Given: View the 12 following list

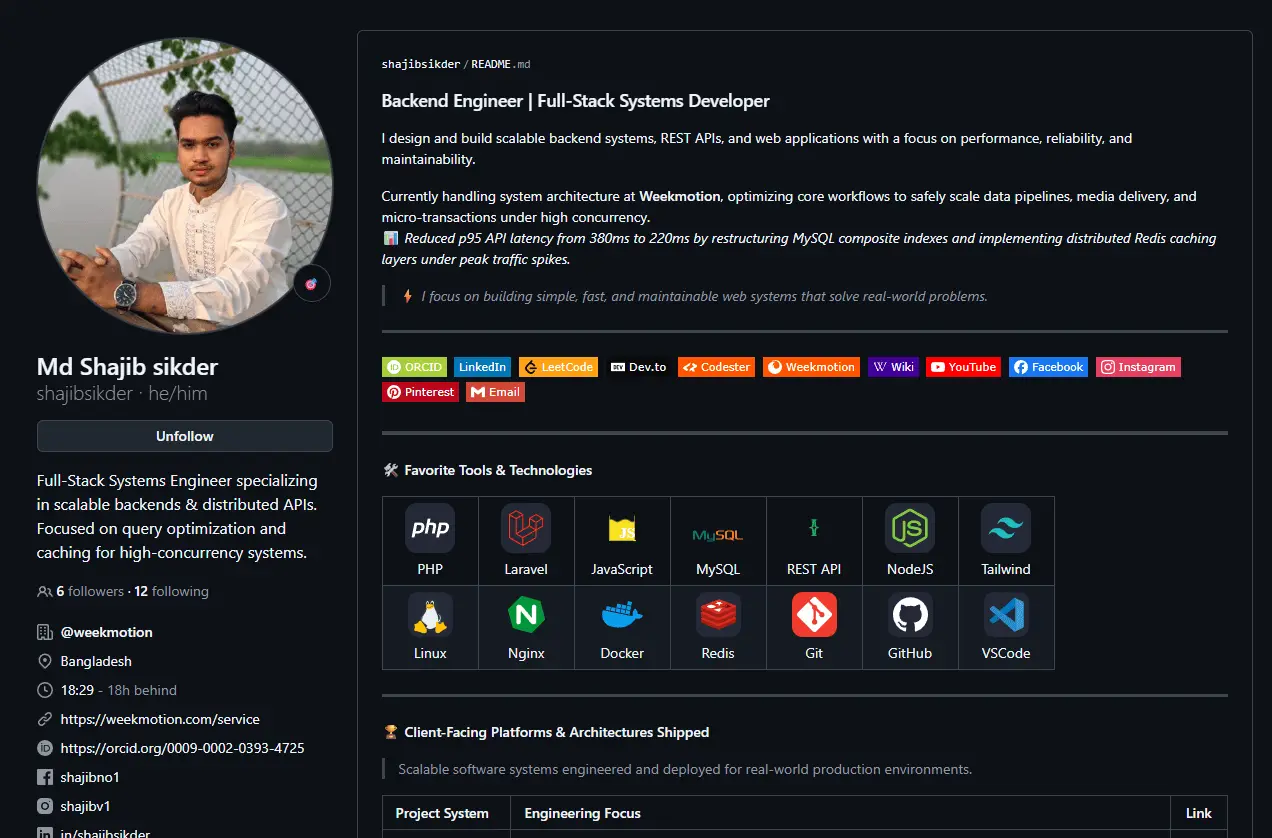Looking at the screenshot, I should click(171, 591).
